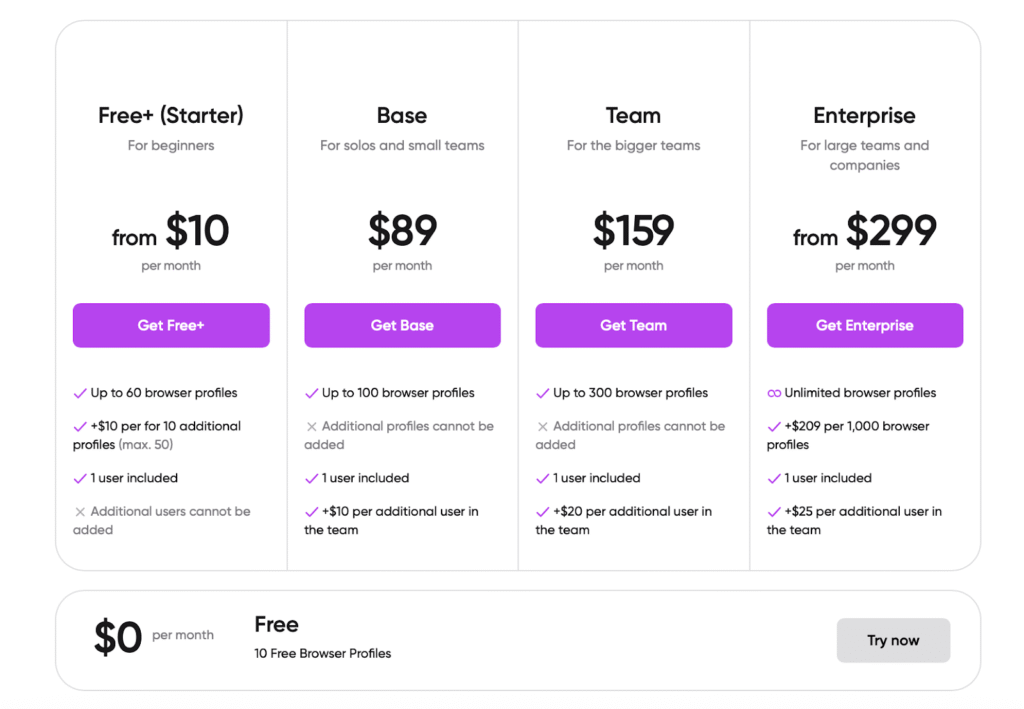Screen dimensions: 1024x709
Task: Click the Free+ (Starter) plan heading
Action: click(171, 115)
